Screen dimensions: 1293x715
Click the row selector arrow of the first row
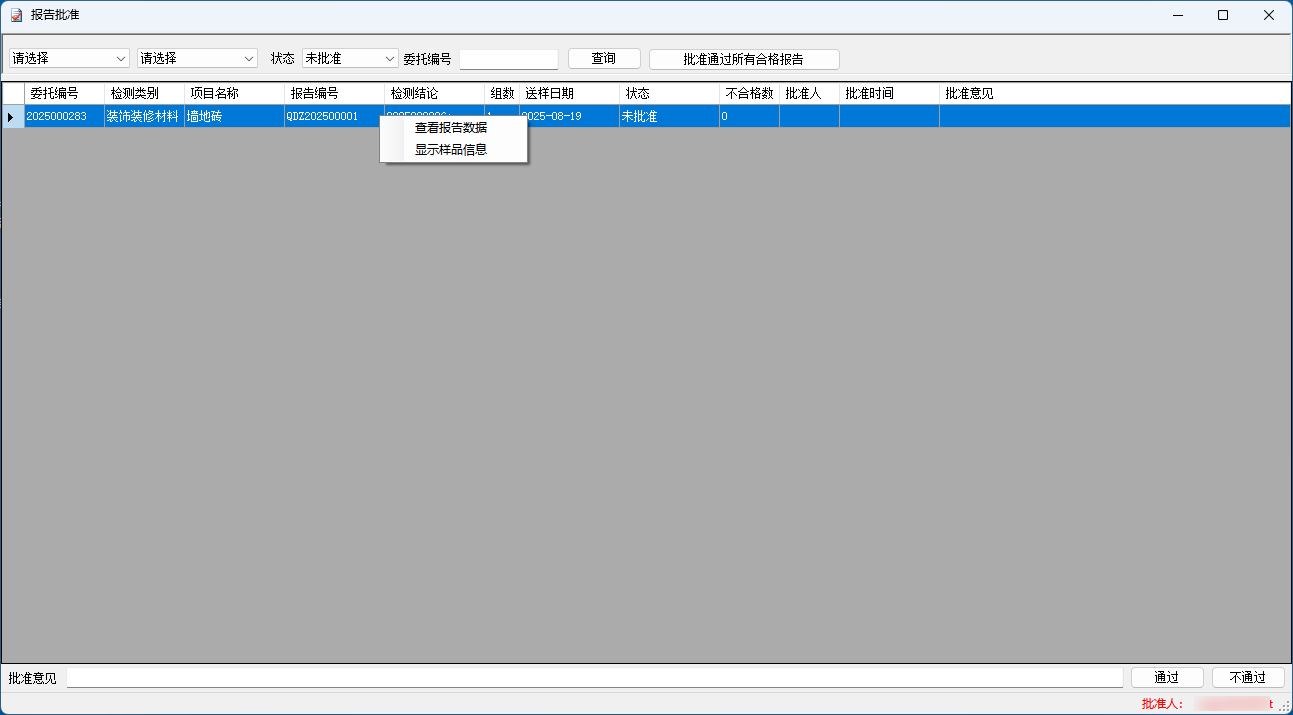click(x=11, y=117)
